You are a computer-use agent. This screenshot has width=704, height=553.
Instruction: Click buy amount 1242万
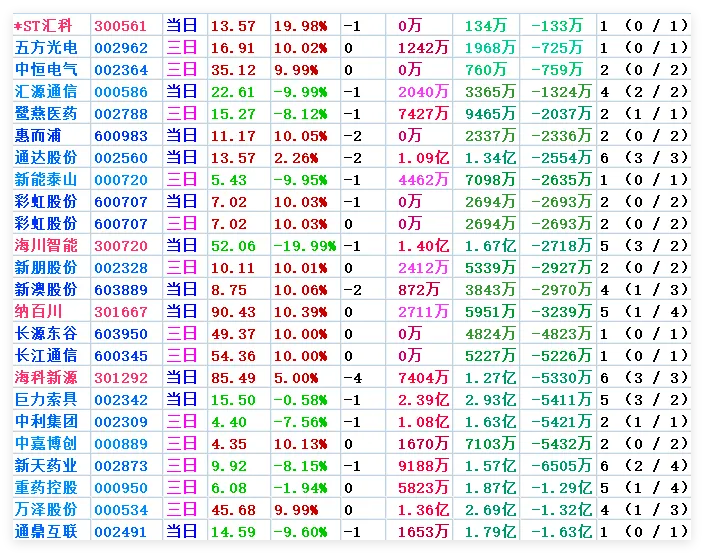[x=423, y=48]
